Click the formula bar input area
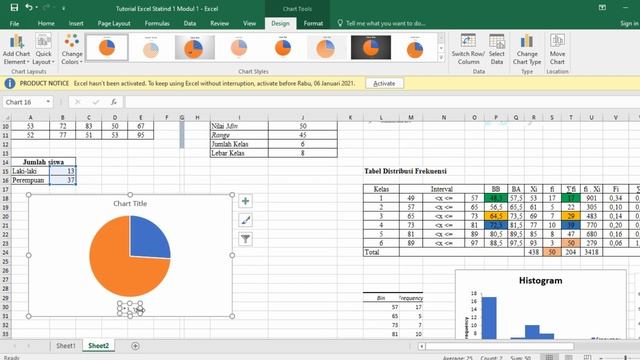This screenshot has width=640, height=360. coord(382,102)
